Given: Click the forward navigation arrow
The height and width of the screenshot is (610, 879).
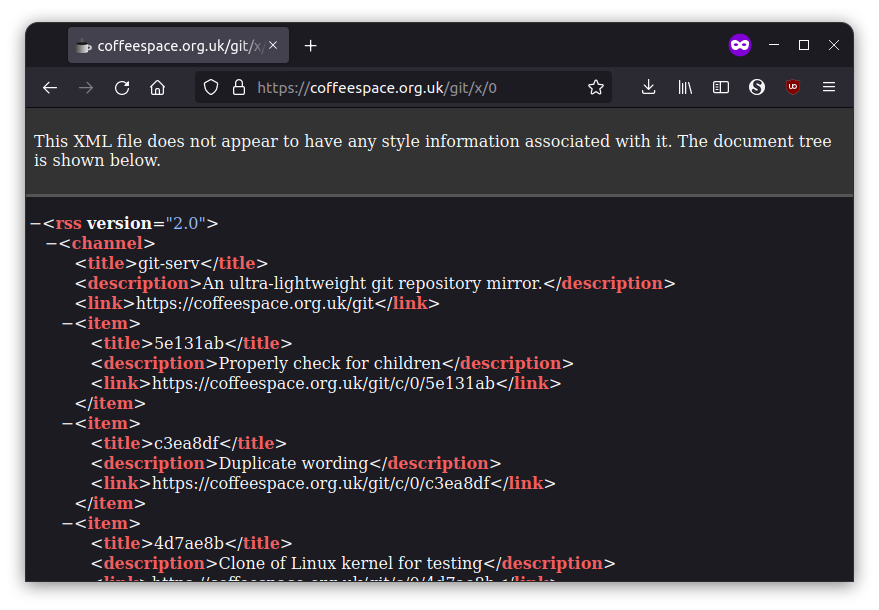Looking at the screenshot, I should pyautogui.click(x=86, y=87).
